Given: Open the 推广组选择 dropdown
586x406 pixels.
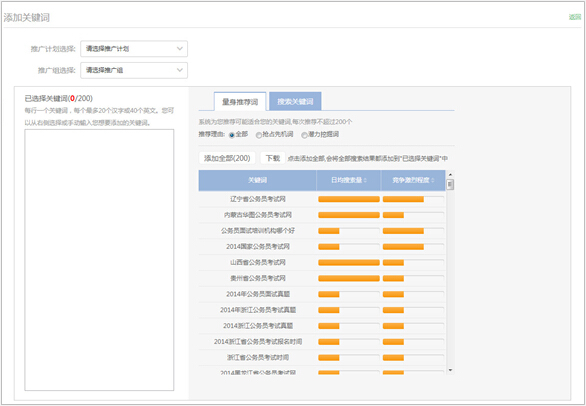Looking at the screenshot, I should 134,70.
